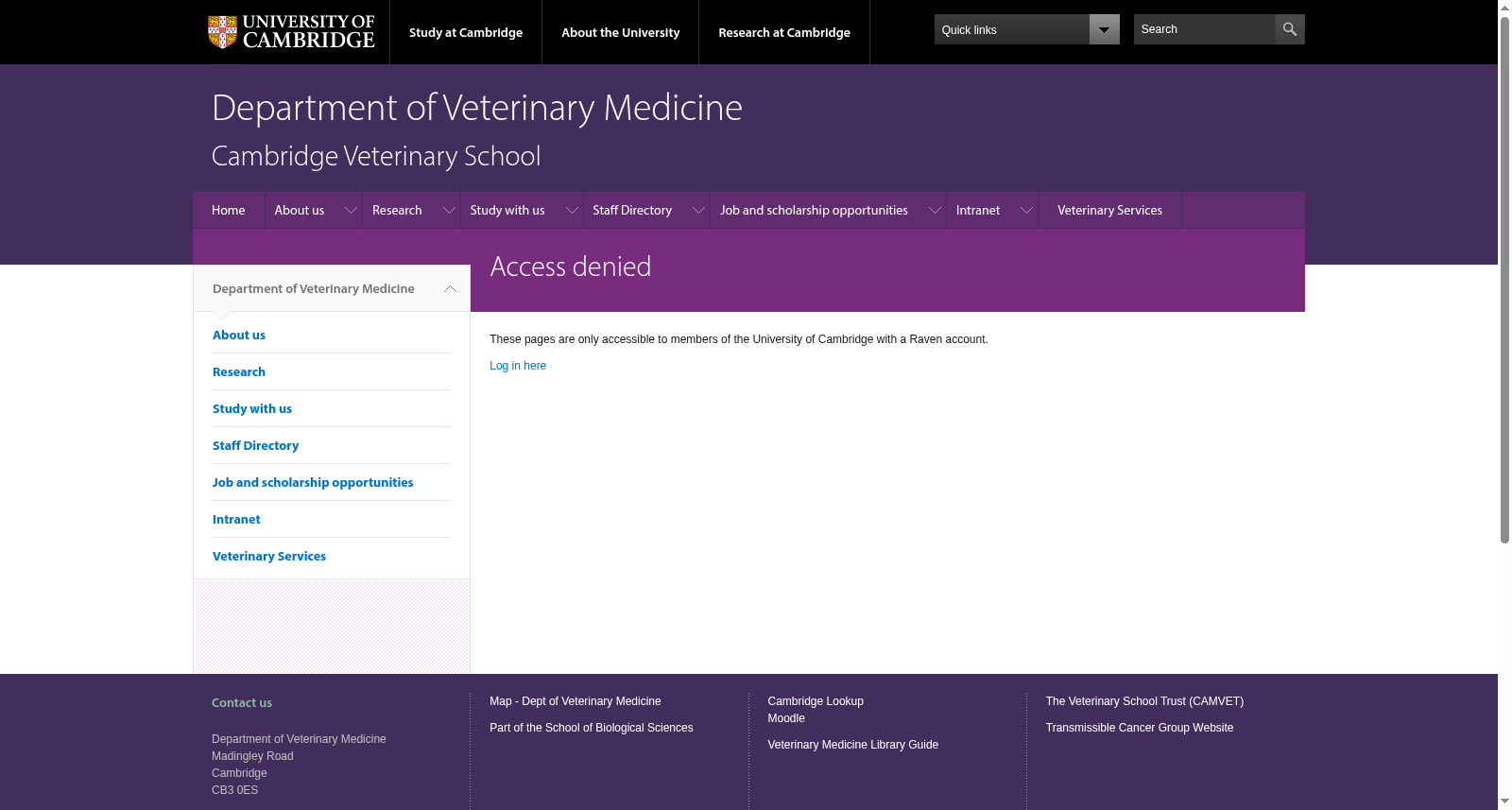Click the Contact us footer heading
The image size is (1512, 810).
242,702
